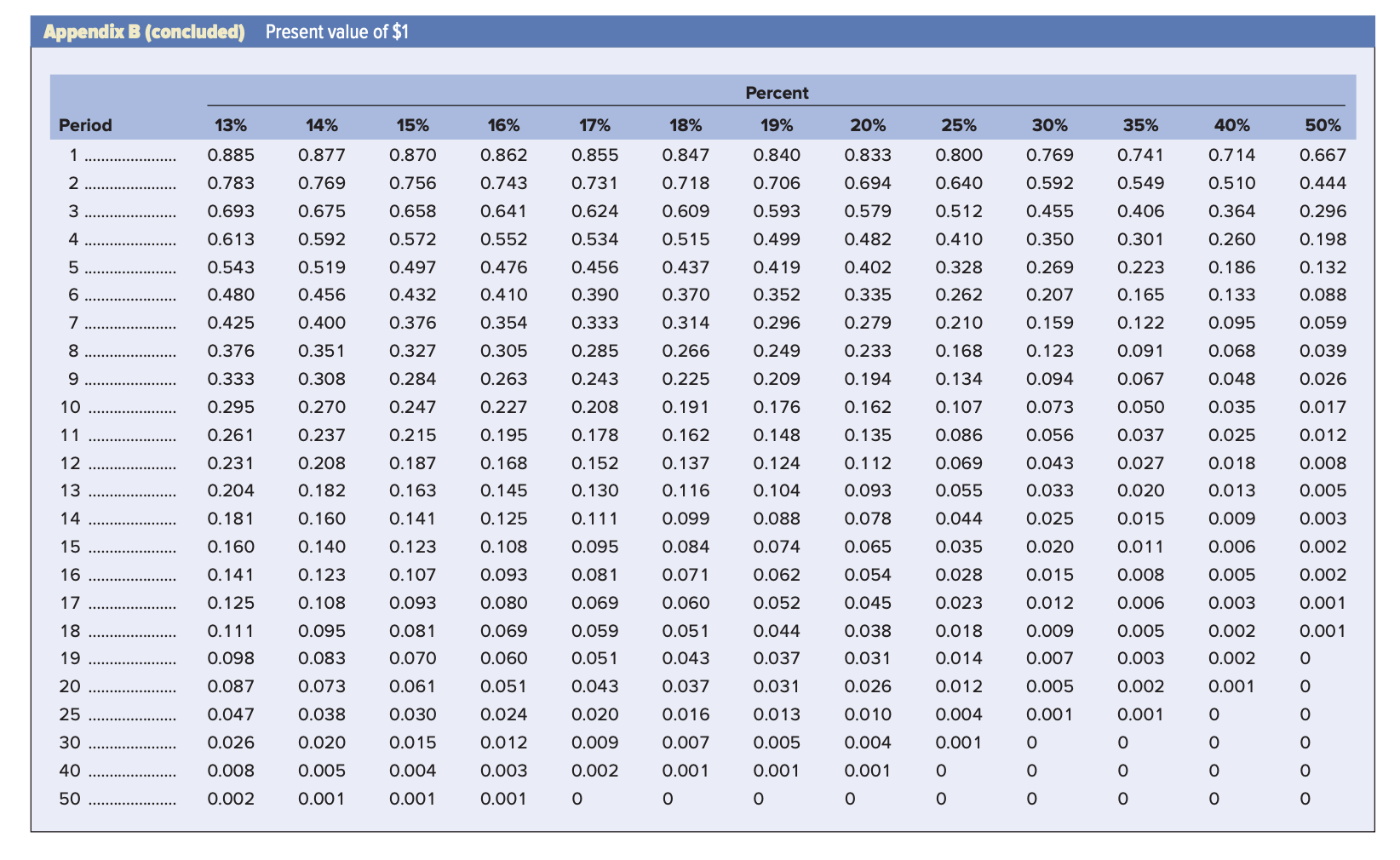The width and height of the screenshot is (1400, 860).
Task: Select the 13% column header
Action: point(231,125)
